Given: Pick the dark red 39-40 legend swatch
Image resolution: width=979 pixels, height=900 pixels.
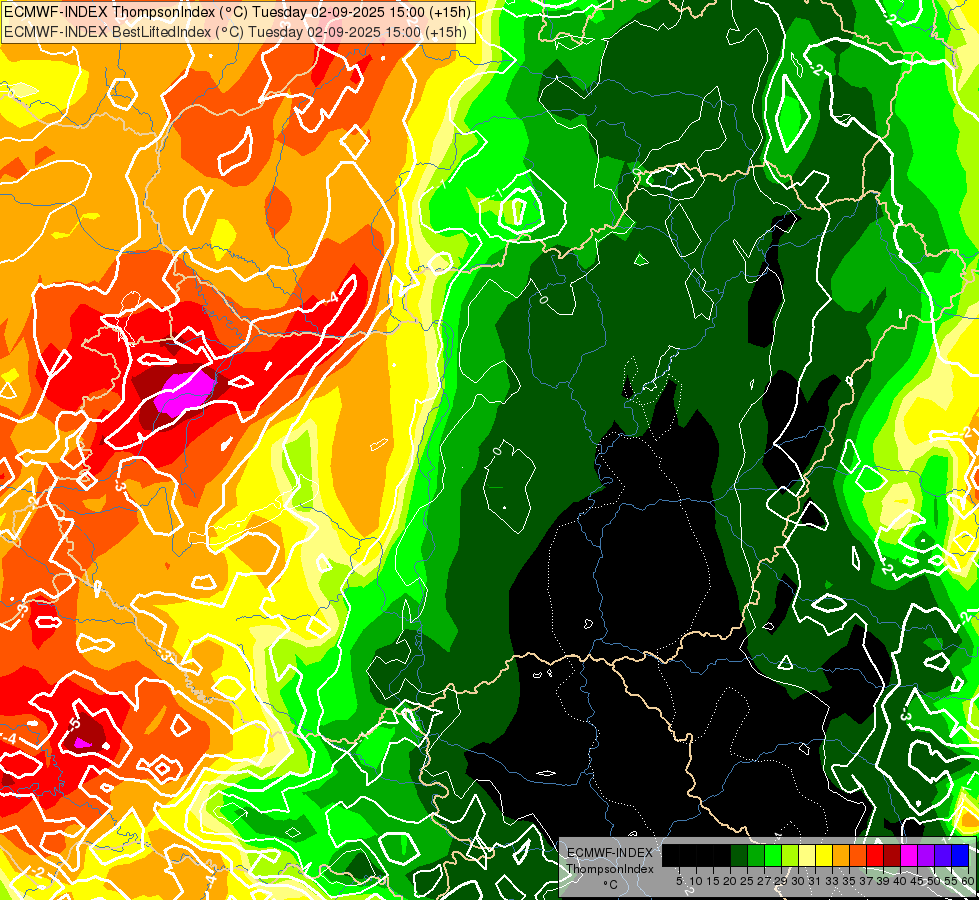Looking at the screenshot, I should click(892, 855).
